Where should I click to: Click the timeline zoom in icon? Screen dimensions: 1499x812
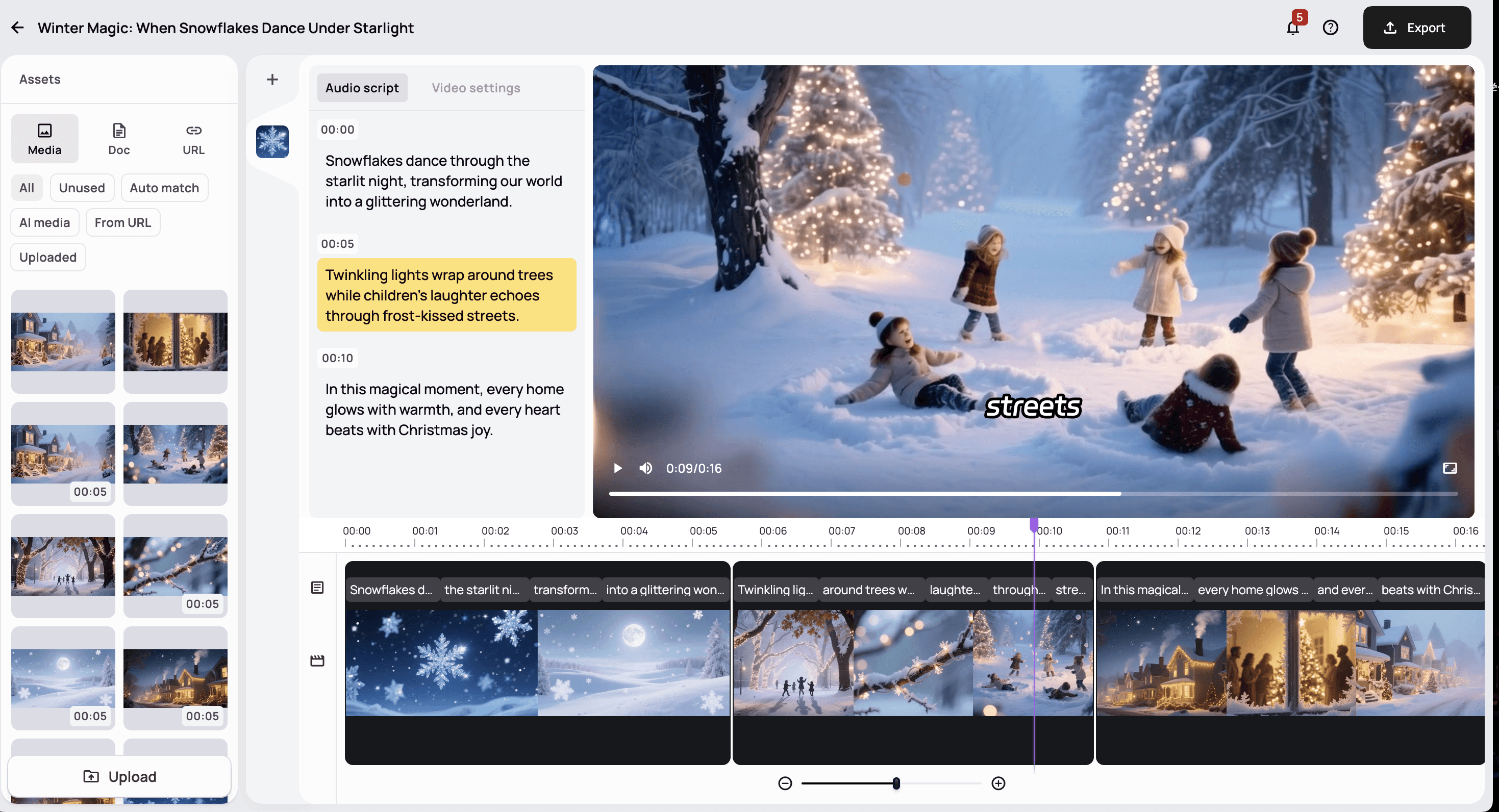tap(998, 783)
